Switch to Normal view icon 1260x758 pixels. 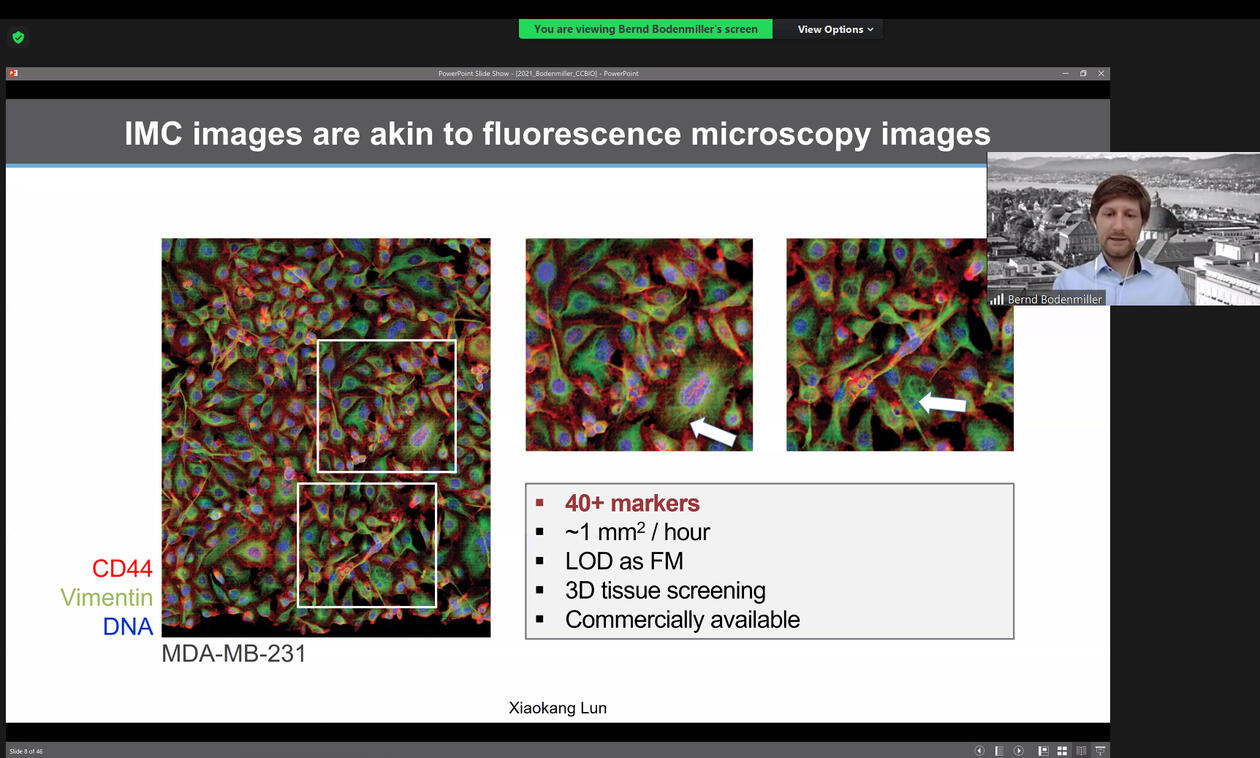(1043, 751)
